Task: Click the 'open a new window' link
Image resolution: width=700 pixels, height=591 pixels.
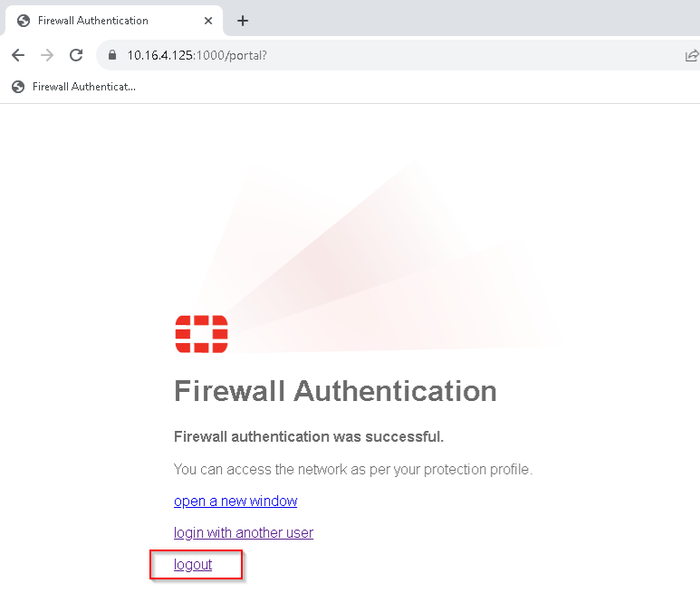Action: (235, 501)
